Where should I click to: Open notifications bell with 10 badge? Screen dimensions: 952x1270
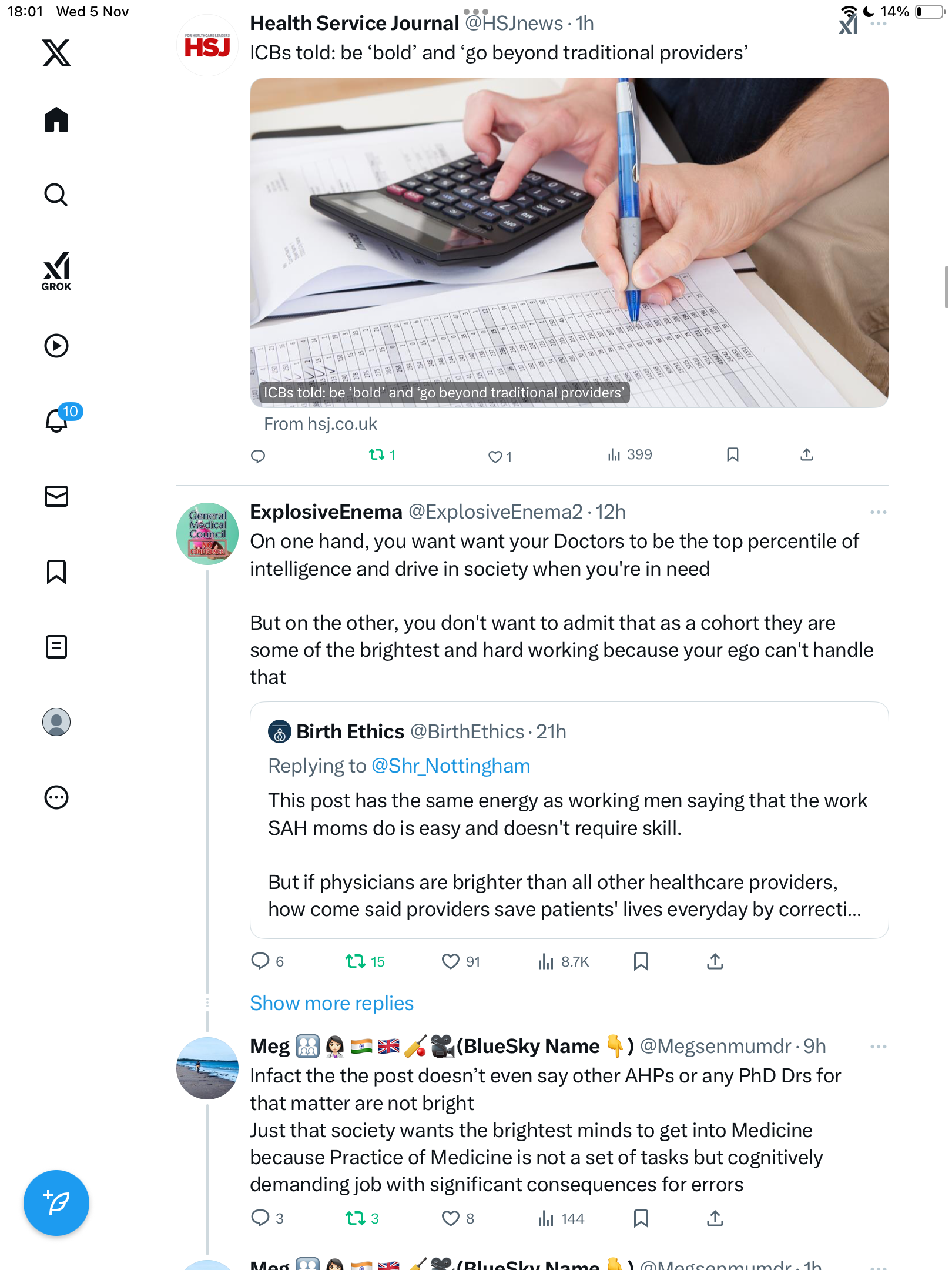[58, 420]
